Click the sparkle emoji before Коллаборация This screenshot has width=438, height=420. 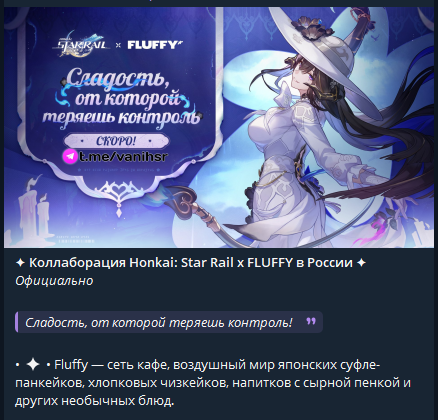20,263
